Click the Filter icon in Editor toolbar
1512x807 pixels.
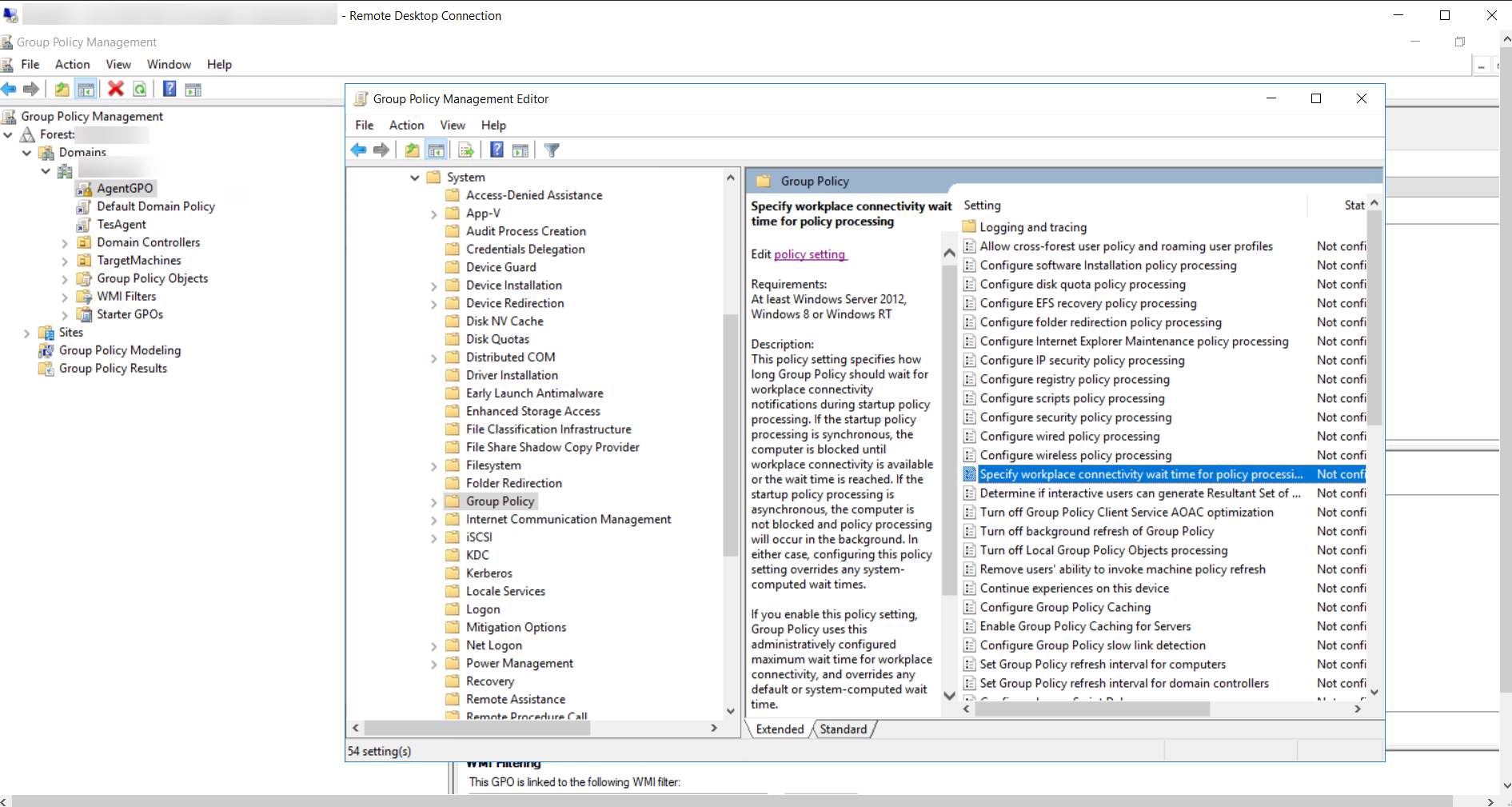[x=552, y=150]
